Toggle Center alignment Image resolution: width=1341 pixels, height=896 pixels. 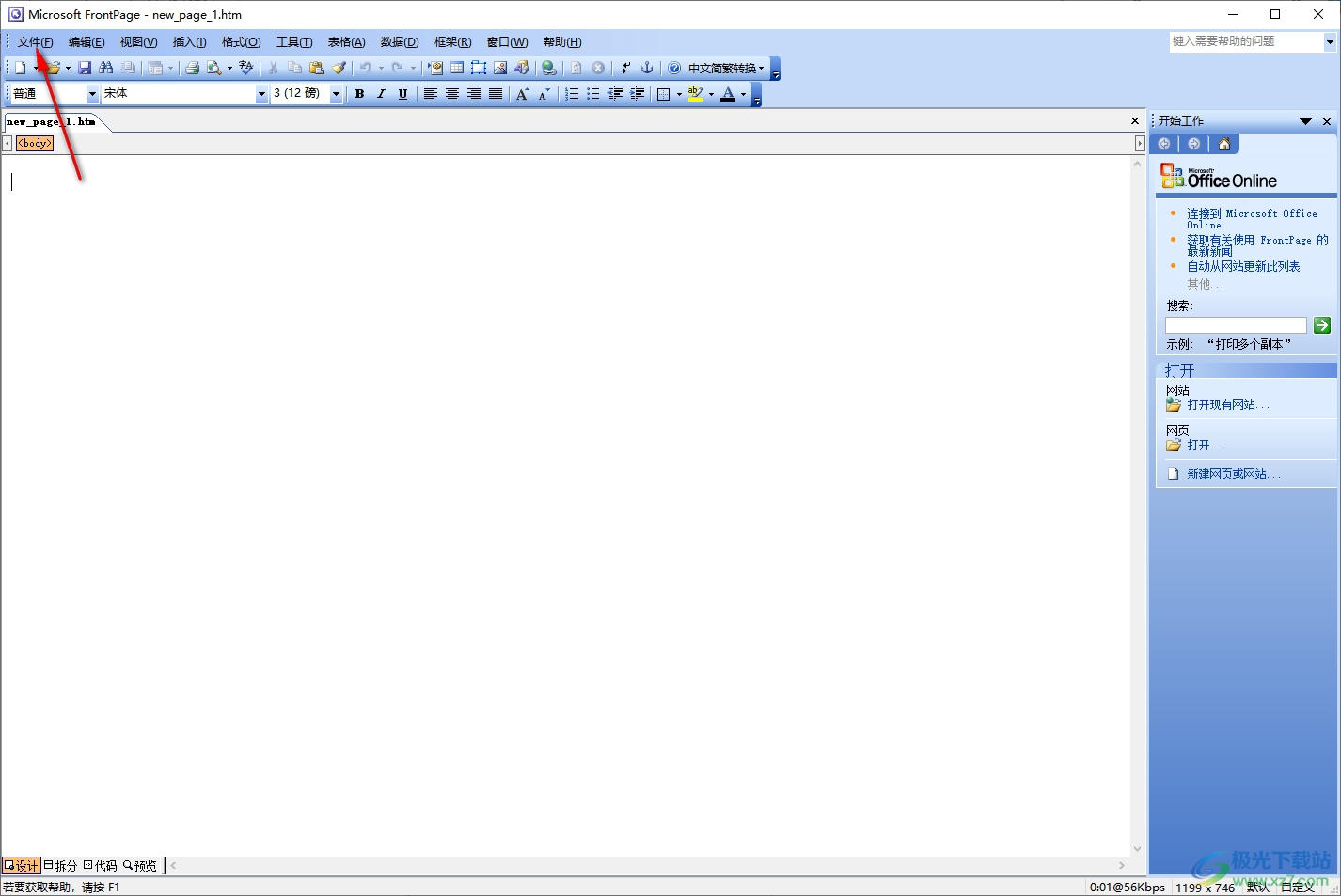click(451, 94)
